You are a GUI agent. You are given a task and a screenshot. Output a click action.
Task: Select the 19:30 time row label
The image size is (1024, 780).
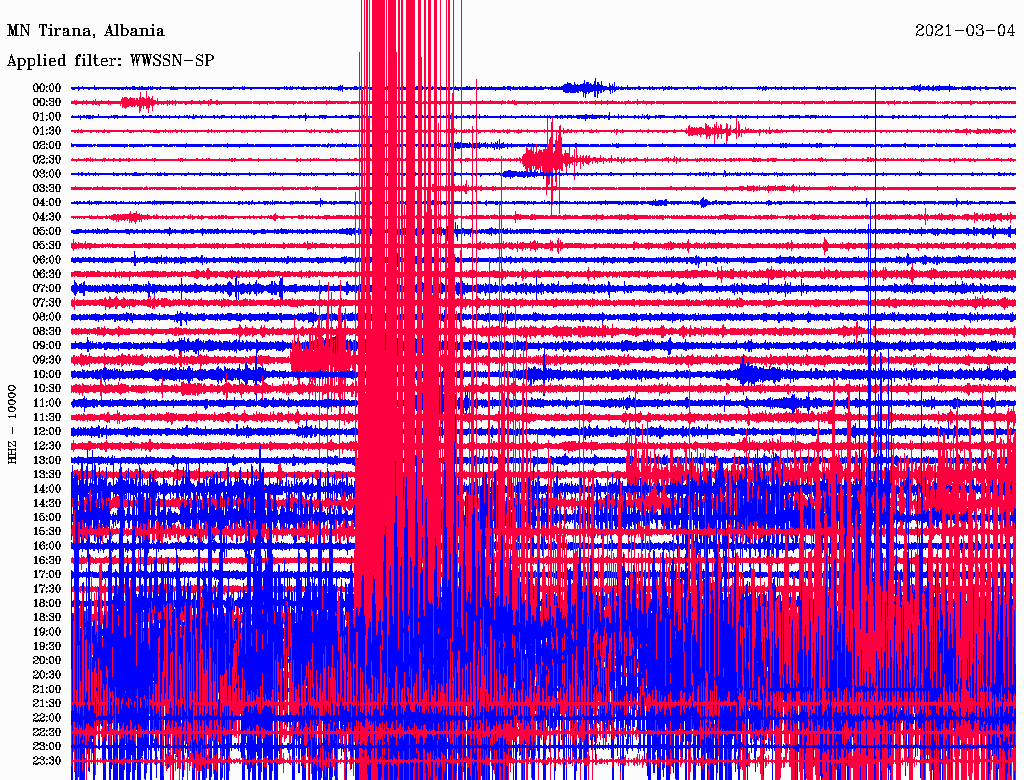pyautogui.click(x=47, y=646)
